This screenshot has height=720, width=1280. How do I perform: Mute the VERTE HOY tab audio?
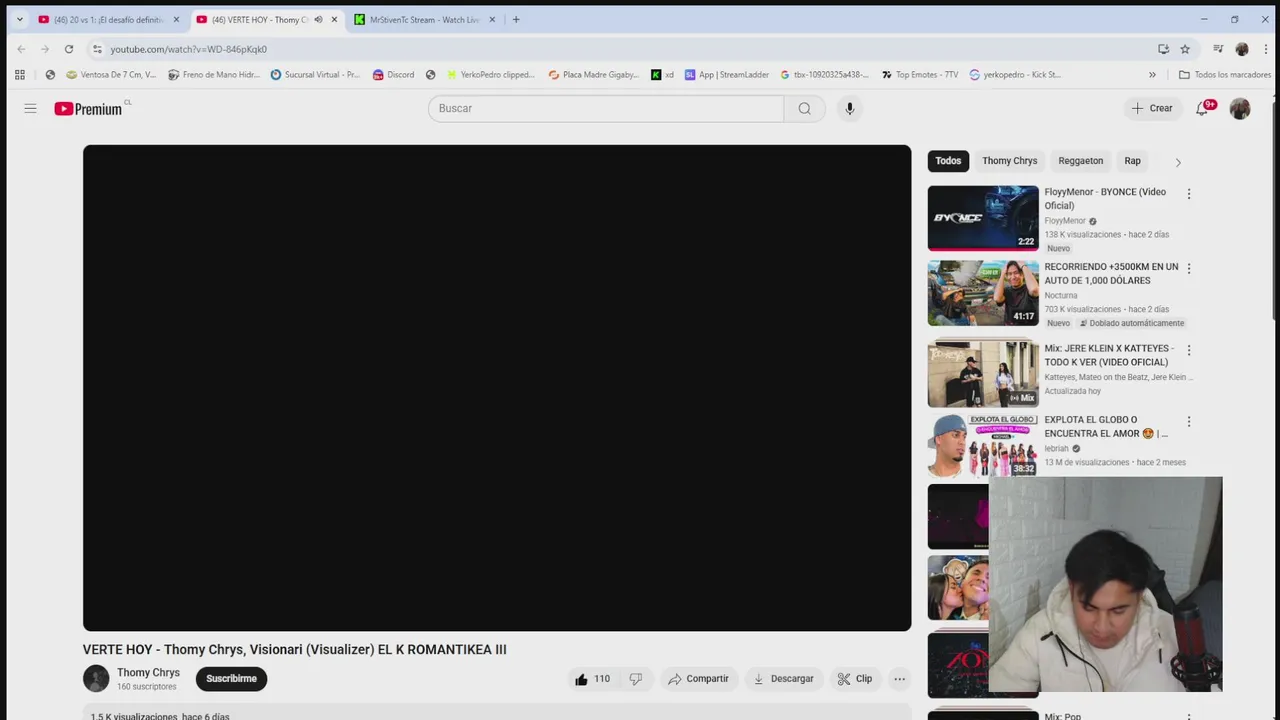click(x=318, y=19)
